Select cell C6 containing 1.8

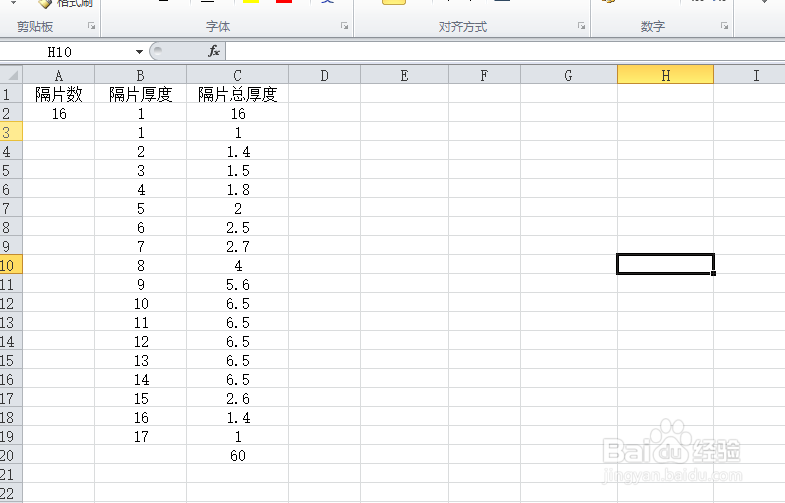pyautogui.click(x=238, y=189)
